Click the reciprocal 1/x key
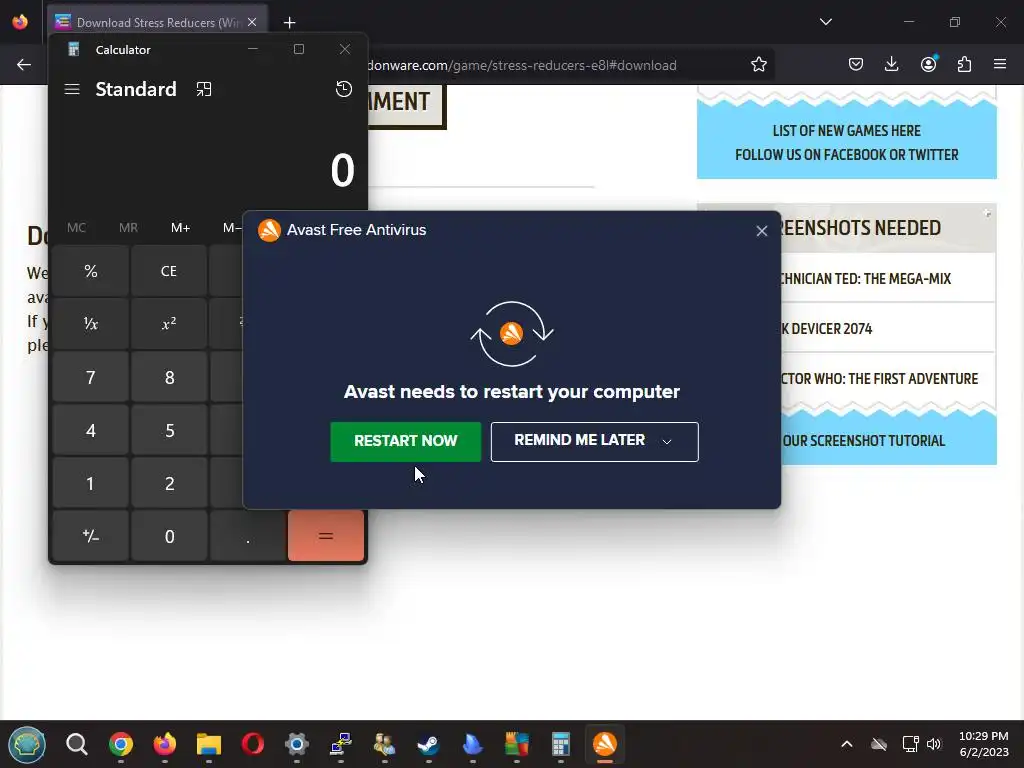Viewport: 1024px width, 768px height. pyautogui.click(x=91, y=324)
